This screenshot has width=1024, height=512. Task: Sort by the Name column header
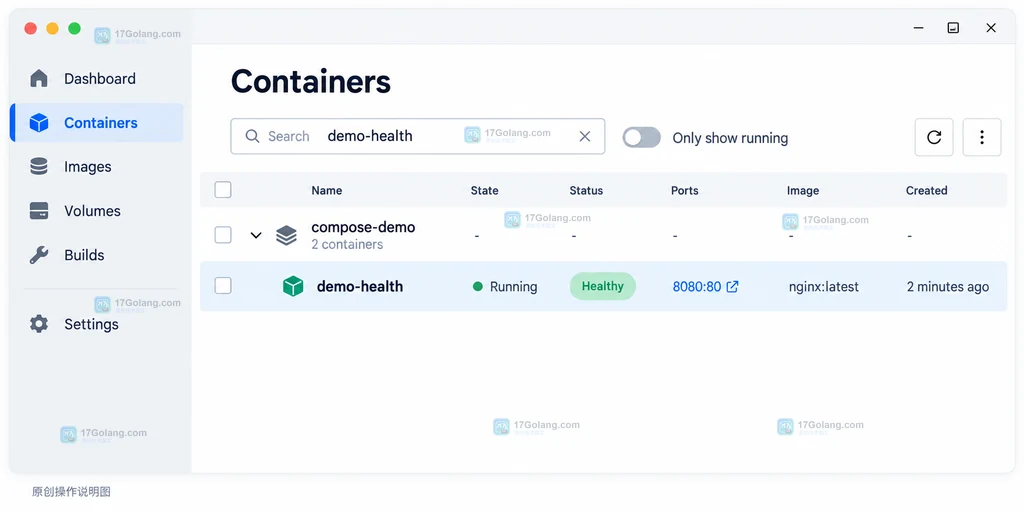[x=327, y=191]
